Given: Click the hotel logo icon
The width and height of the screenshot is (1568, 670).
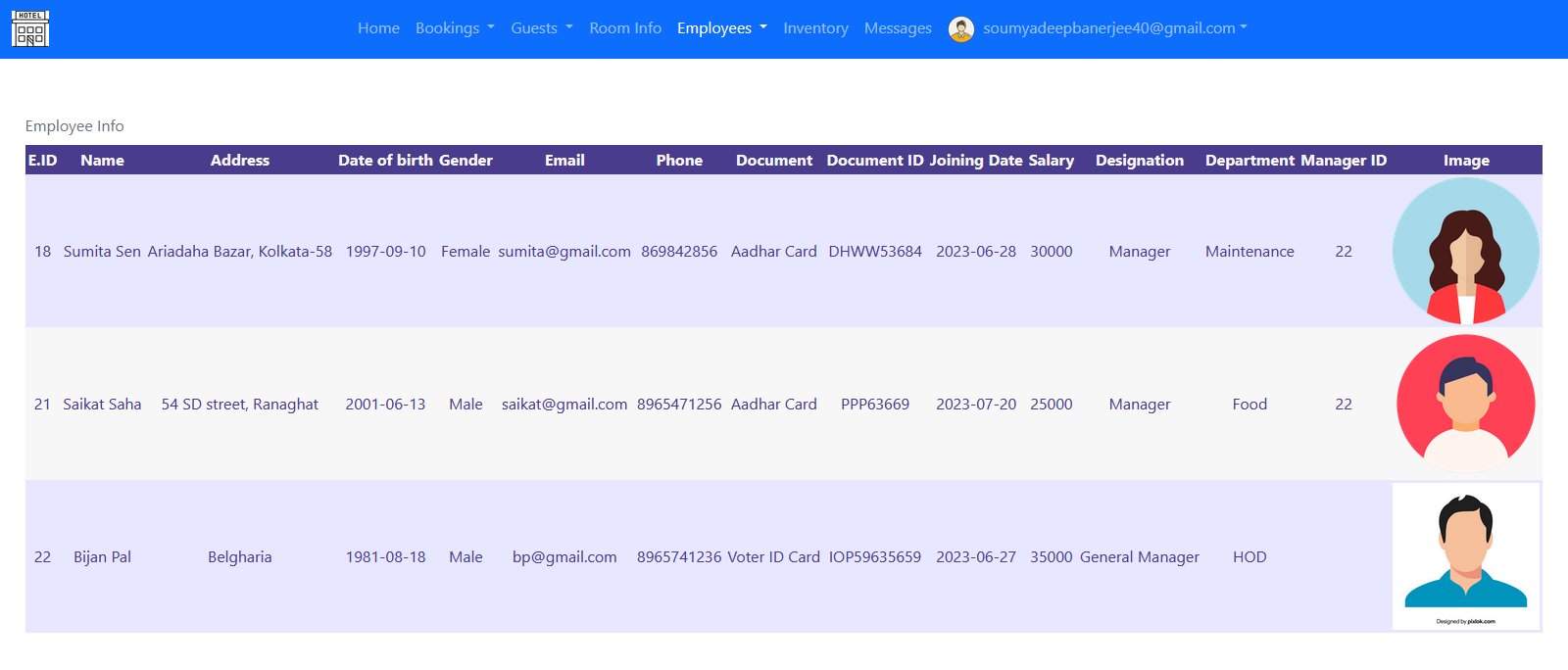Looking at the screenshot, I should [30, 29].
